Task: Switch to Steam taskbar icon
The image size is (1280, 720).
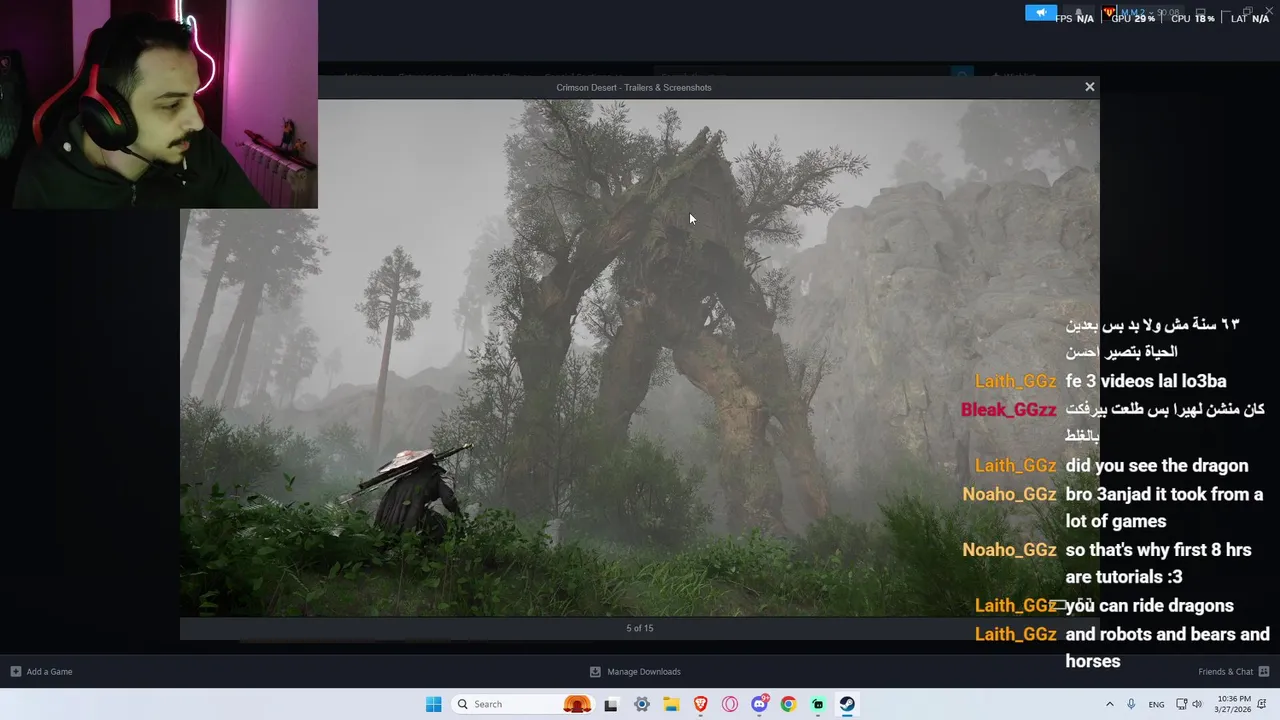Action: pos(847,704)
